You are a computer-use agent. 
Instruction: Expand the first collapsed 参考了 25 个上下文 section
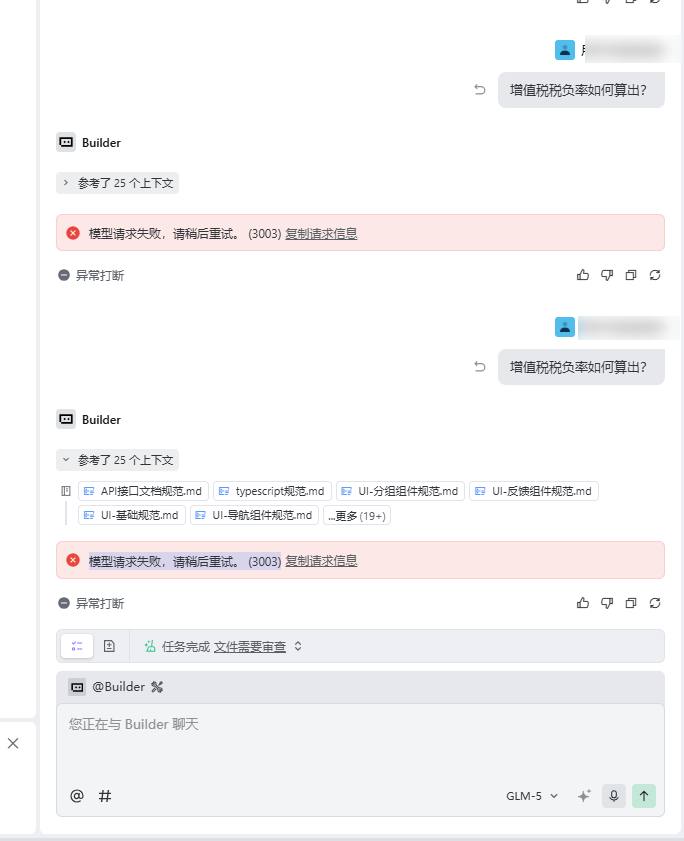point(117,183)
